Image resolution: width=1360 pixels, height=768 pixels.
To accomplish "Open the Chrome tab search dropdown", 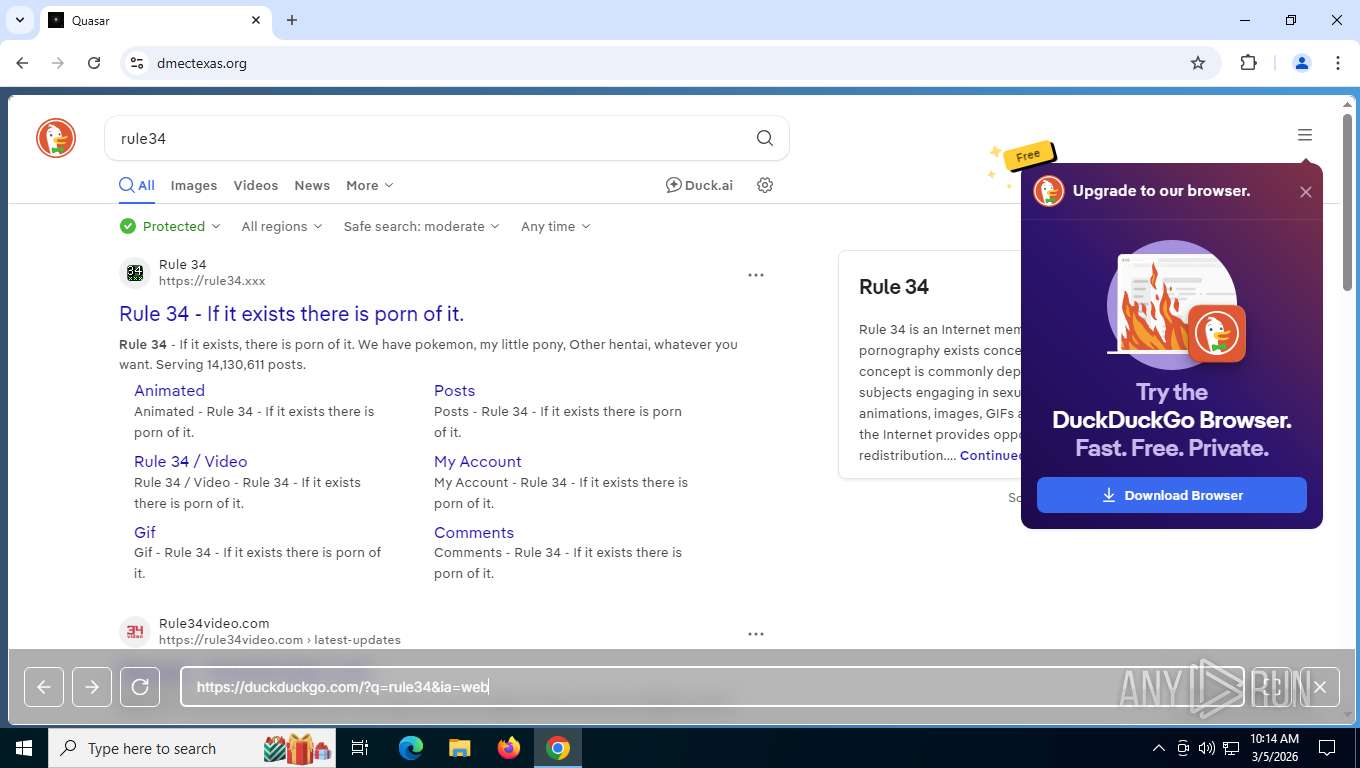I will (x=19, y=20).
